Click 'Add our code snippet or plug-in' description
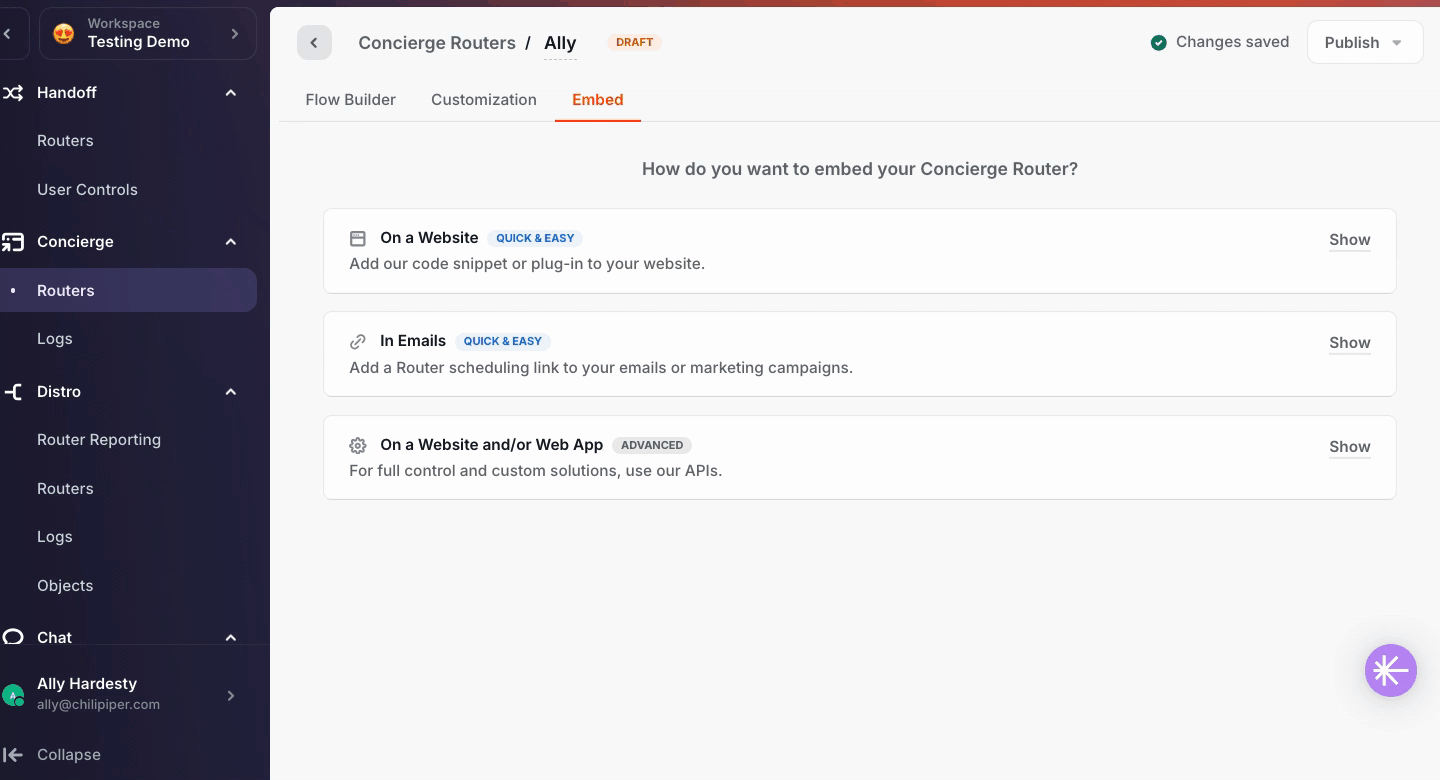 [x=527, y=264]
